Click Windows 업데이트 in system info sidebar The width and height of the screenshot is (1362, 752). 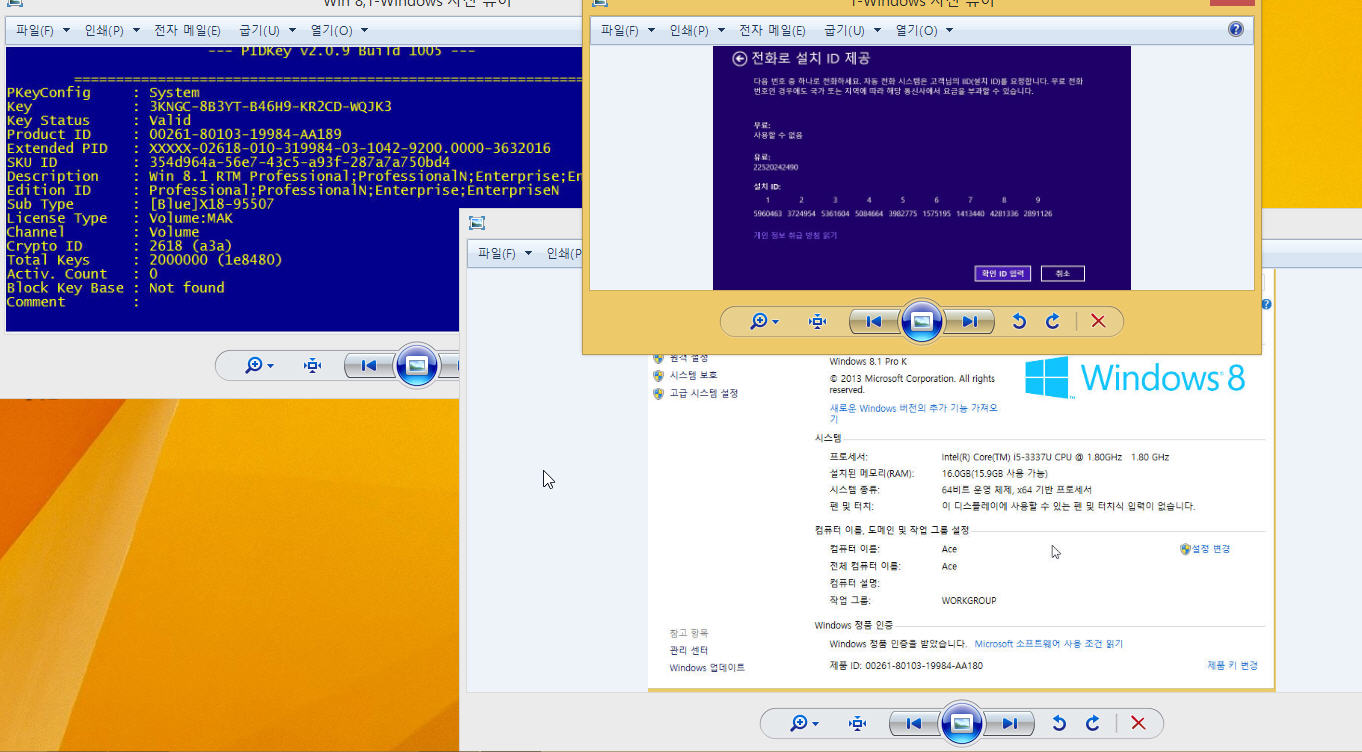click(707, 667)
